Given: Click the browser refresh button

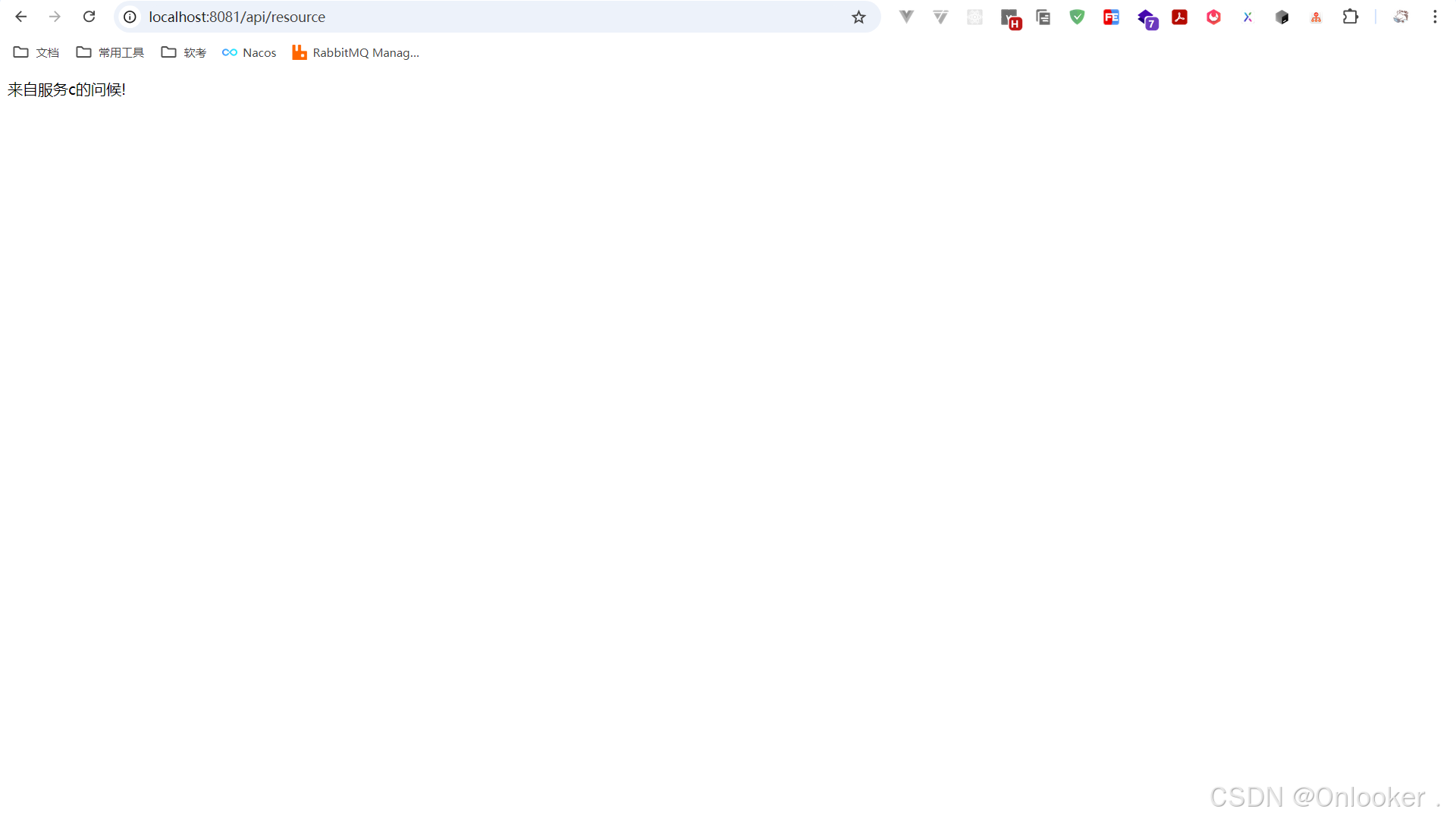Looking at the screenshot, I should point(88,17).
